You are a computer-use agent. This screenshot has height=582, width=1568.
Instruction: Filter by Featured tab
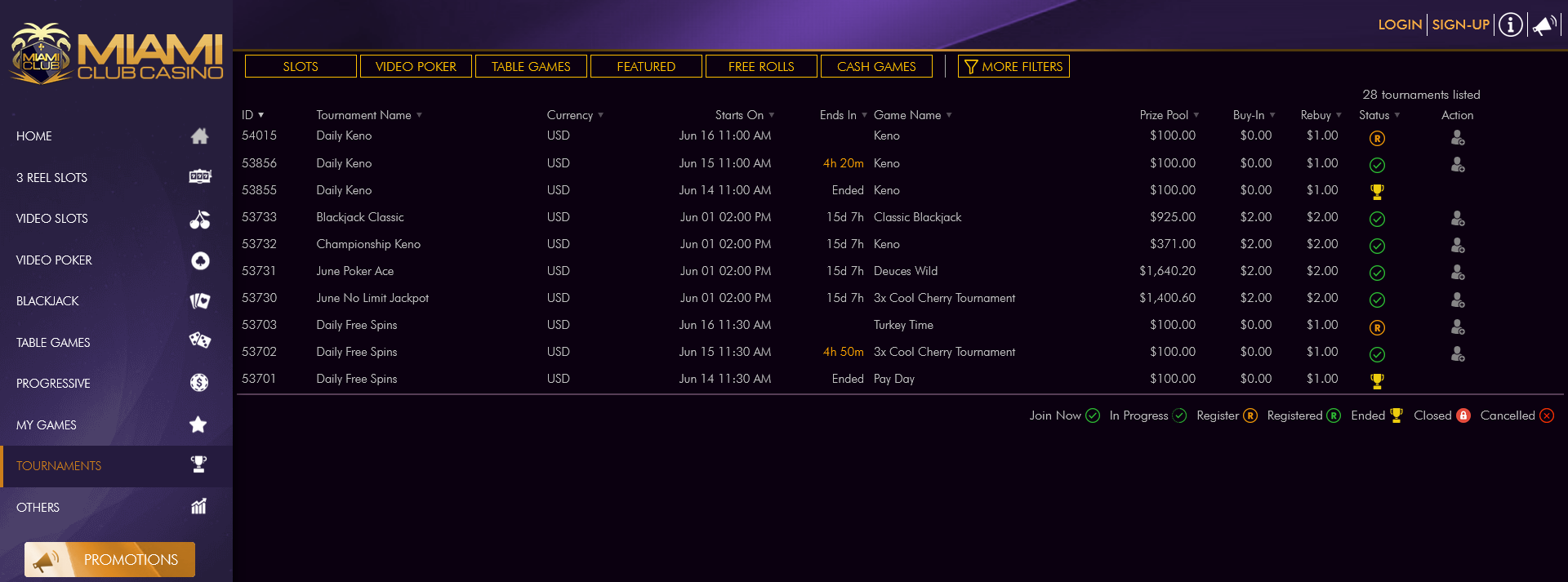[646, 66]
